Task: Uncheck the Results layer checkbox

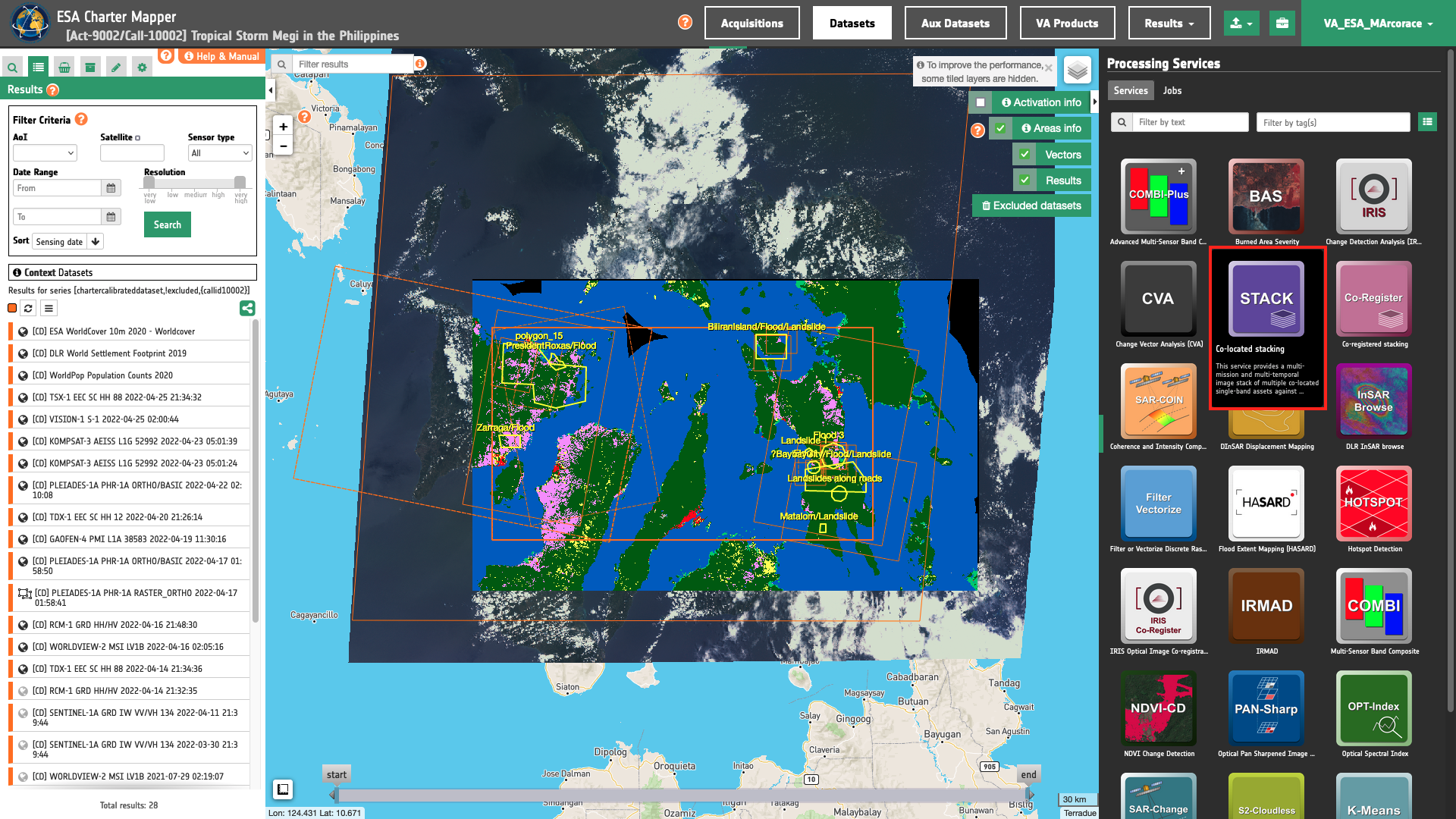Action: [1025, 180]
